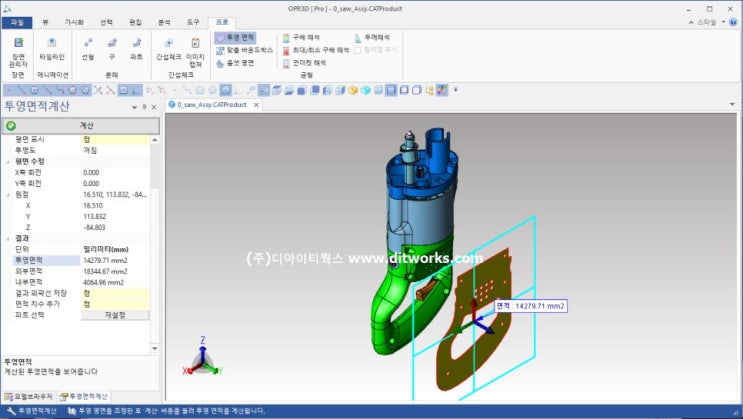Collapse the 평면 수정 section
The image size is (743, 419).
[8, 162]
